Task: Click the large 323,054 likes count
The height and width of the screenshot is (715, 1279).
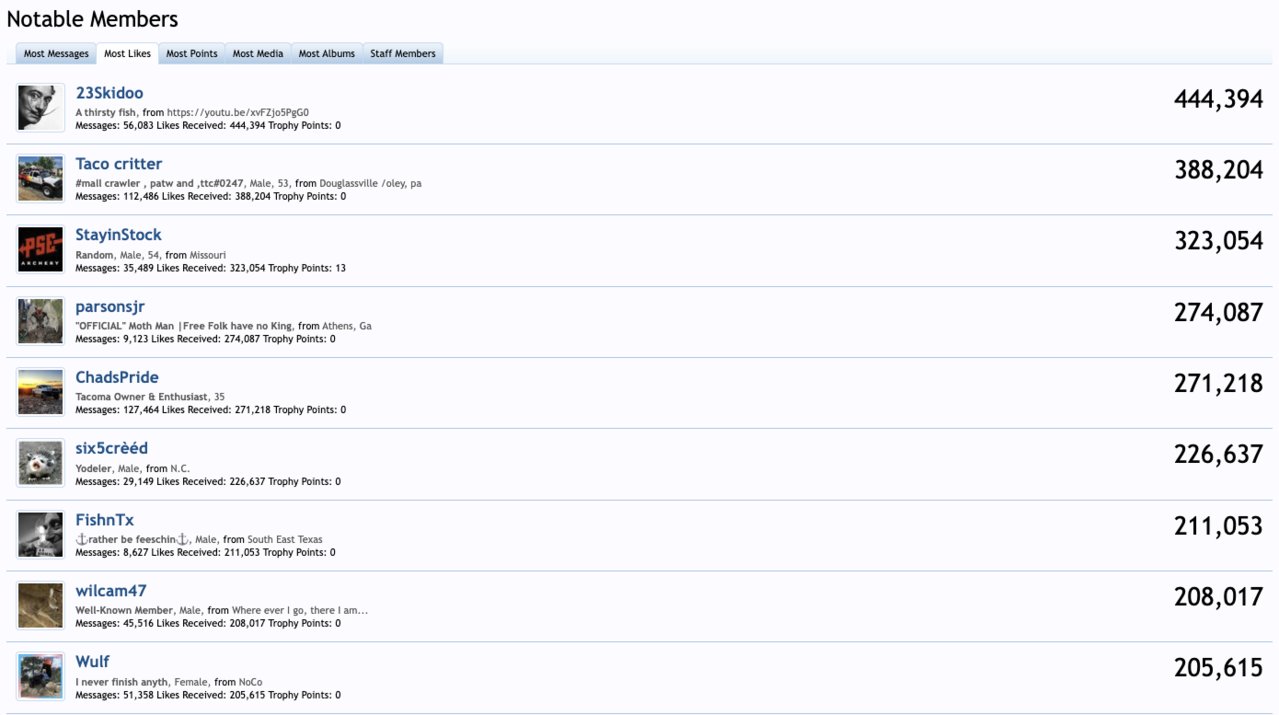Action: [x=1219, y=241]
